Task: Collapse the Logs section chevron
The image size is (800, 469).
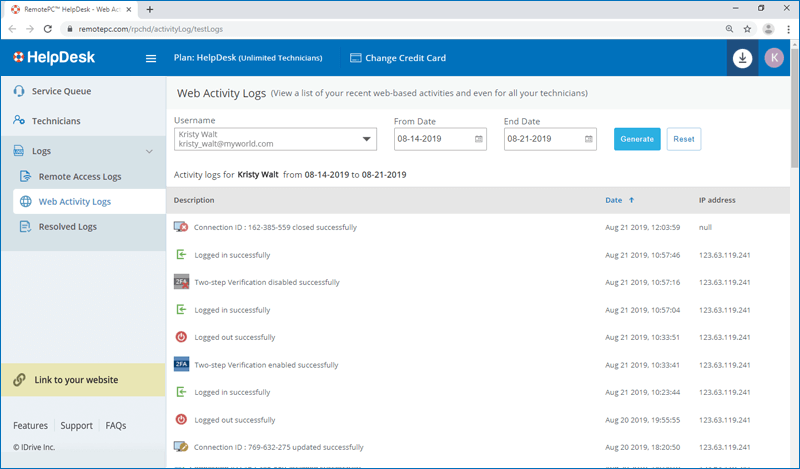Action: (x=150, y=151)
